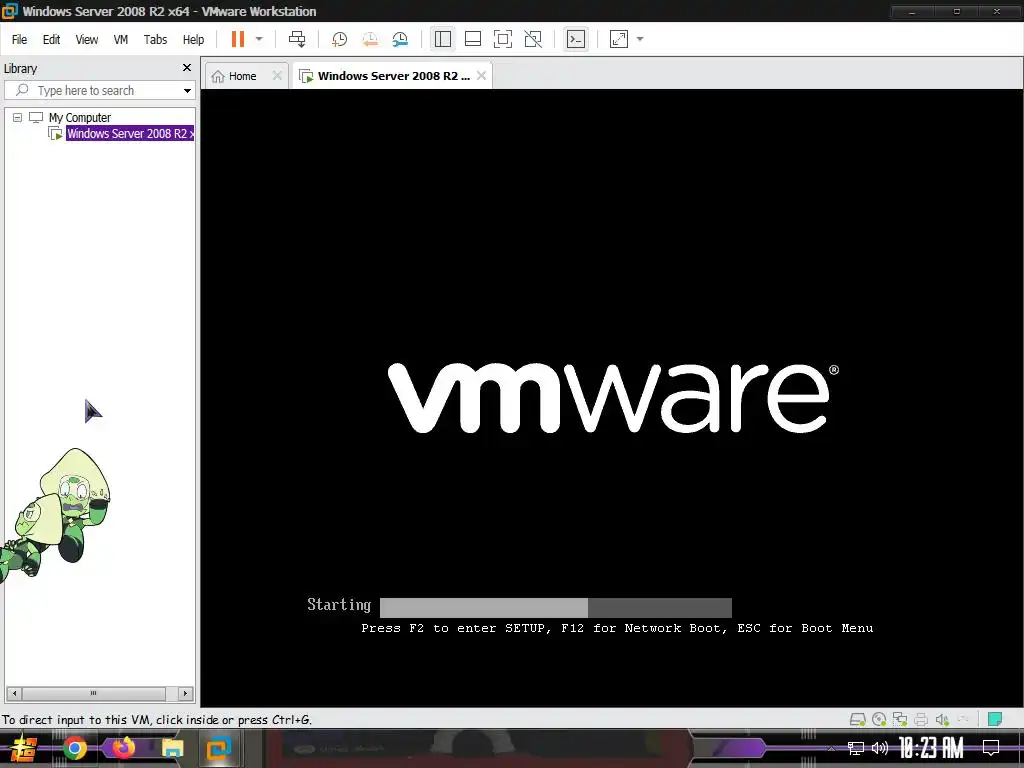
Task: Open the VM menu
Action: pyautogui.click(x=121, y=40)
